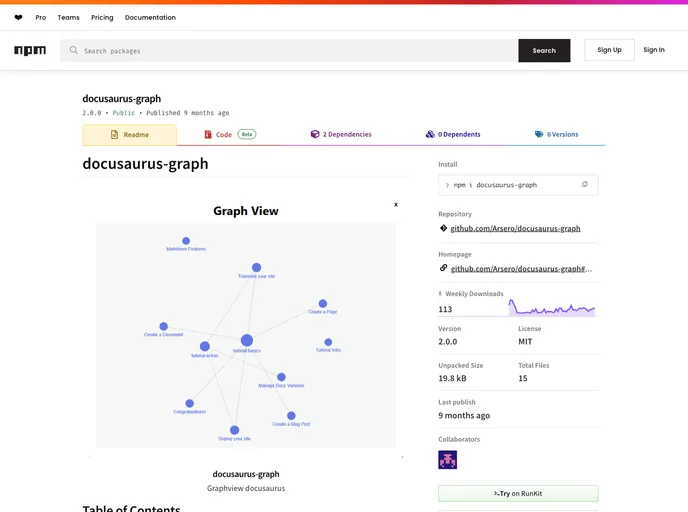Open the Readme tab
This screenshot has width=688, height=512.
pos(129,135)
